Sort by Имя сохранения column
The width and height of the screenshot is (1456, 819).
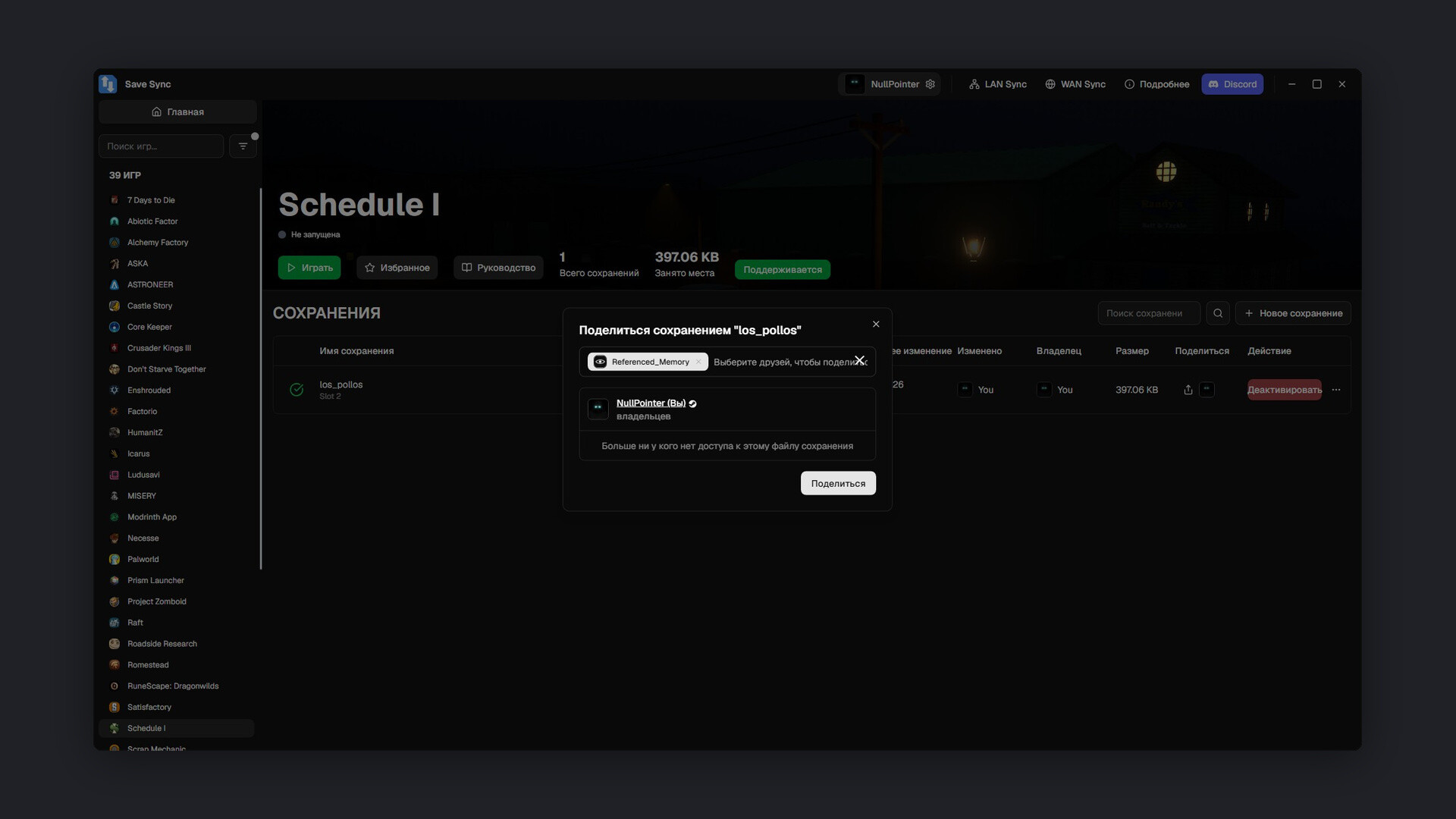(x=356, y=351)
